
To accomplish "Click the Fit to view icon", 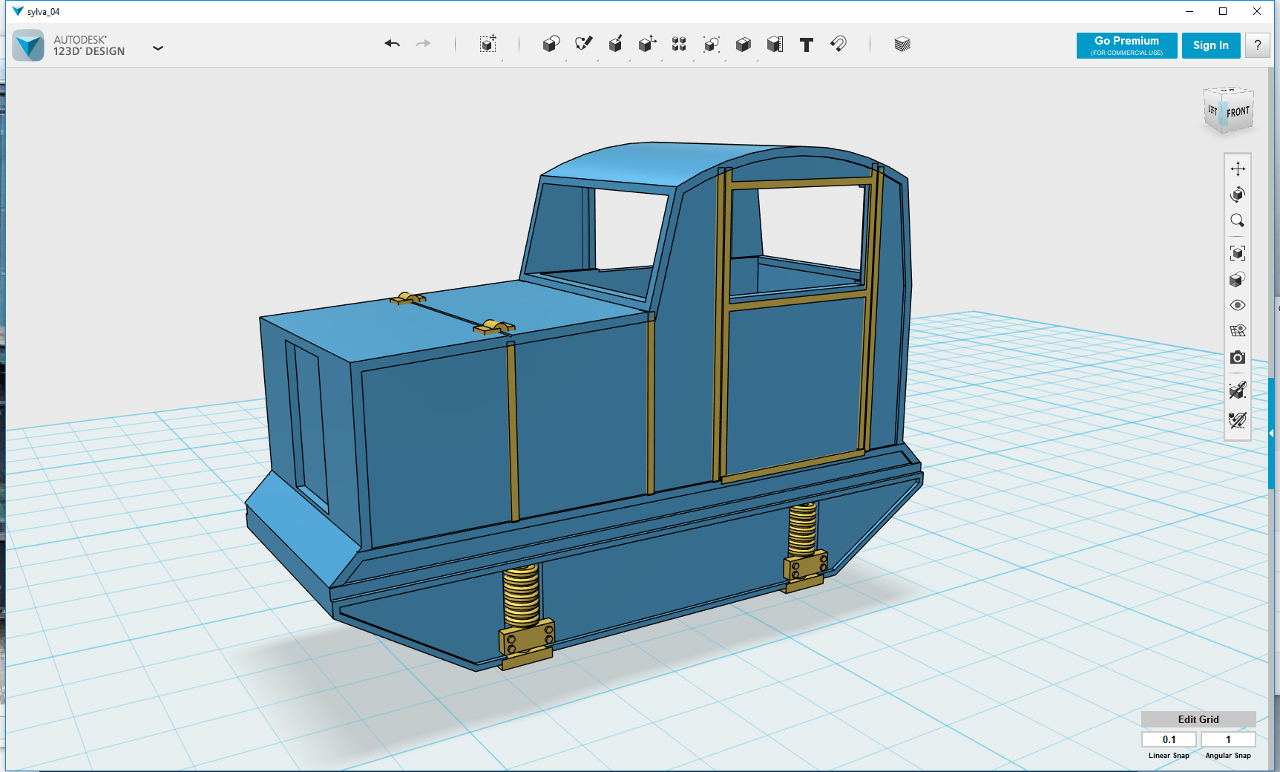I will point(1238,253).
